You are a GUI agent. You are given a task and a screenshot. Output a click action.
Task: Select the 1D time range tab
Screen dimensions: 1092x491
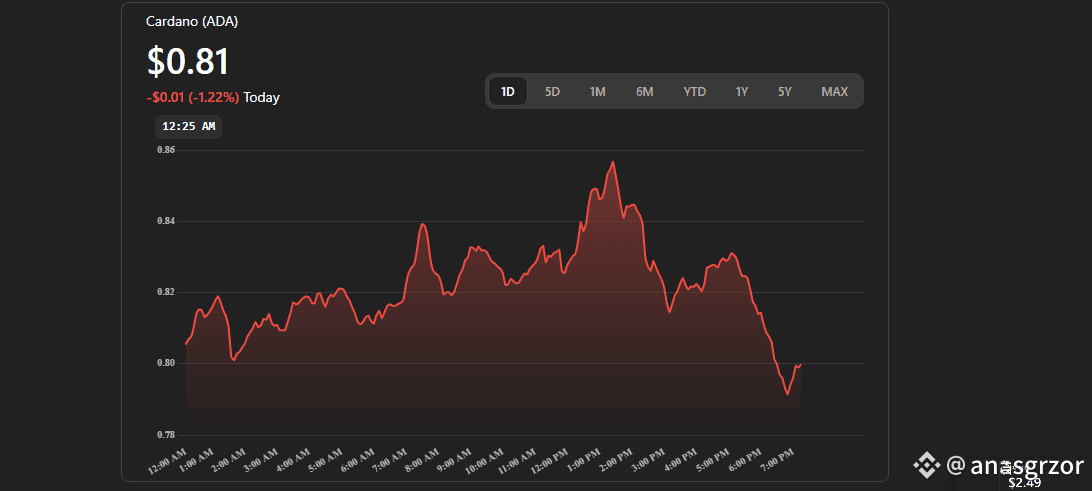[508, 91]
